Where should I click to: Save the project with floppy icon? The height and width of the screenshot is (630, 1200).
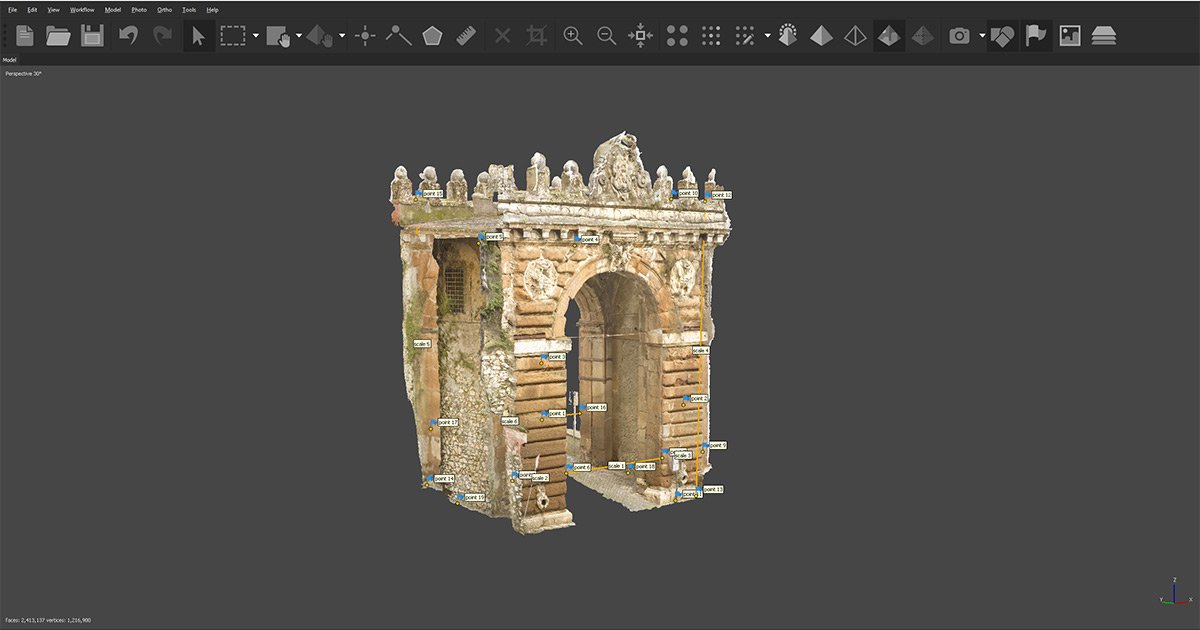92,36
